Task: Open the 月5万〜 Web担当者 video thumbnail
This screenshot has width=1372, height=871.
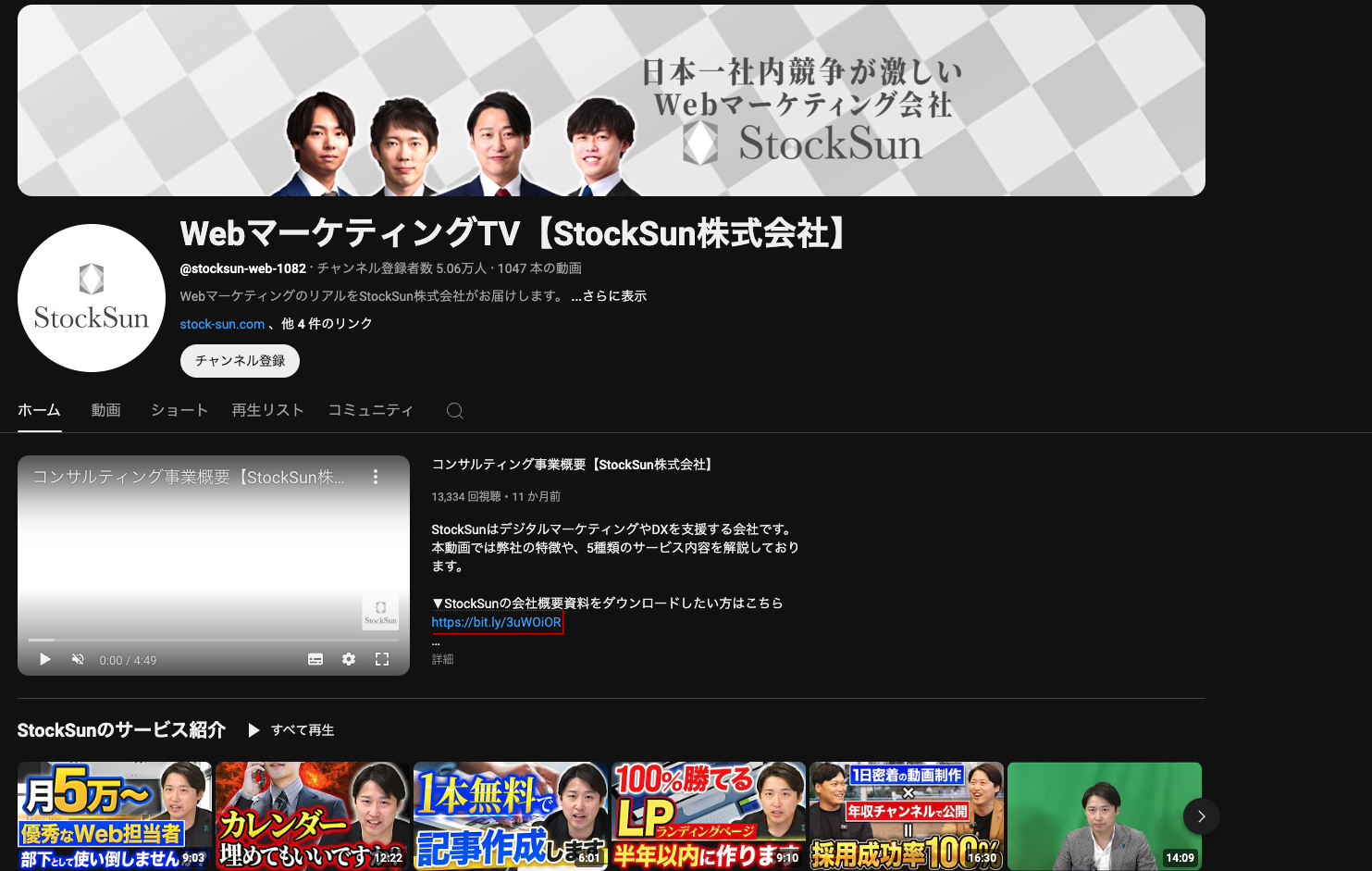Action: pyautogui.click(x=115, y=816)
